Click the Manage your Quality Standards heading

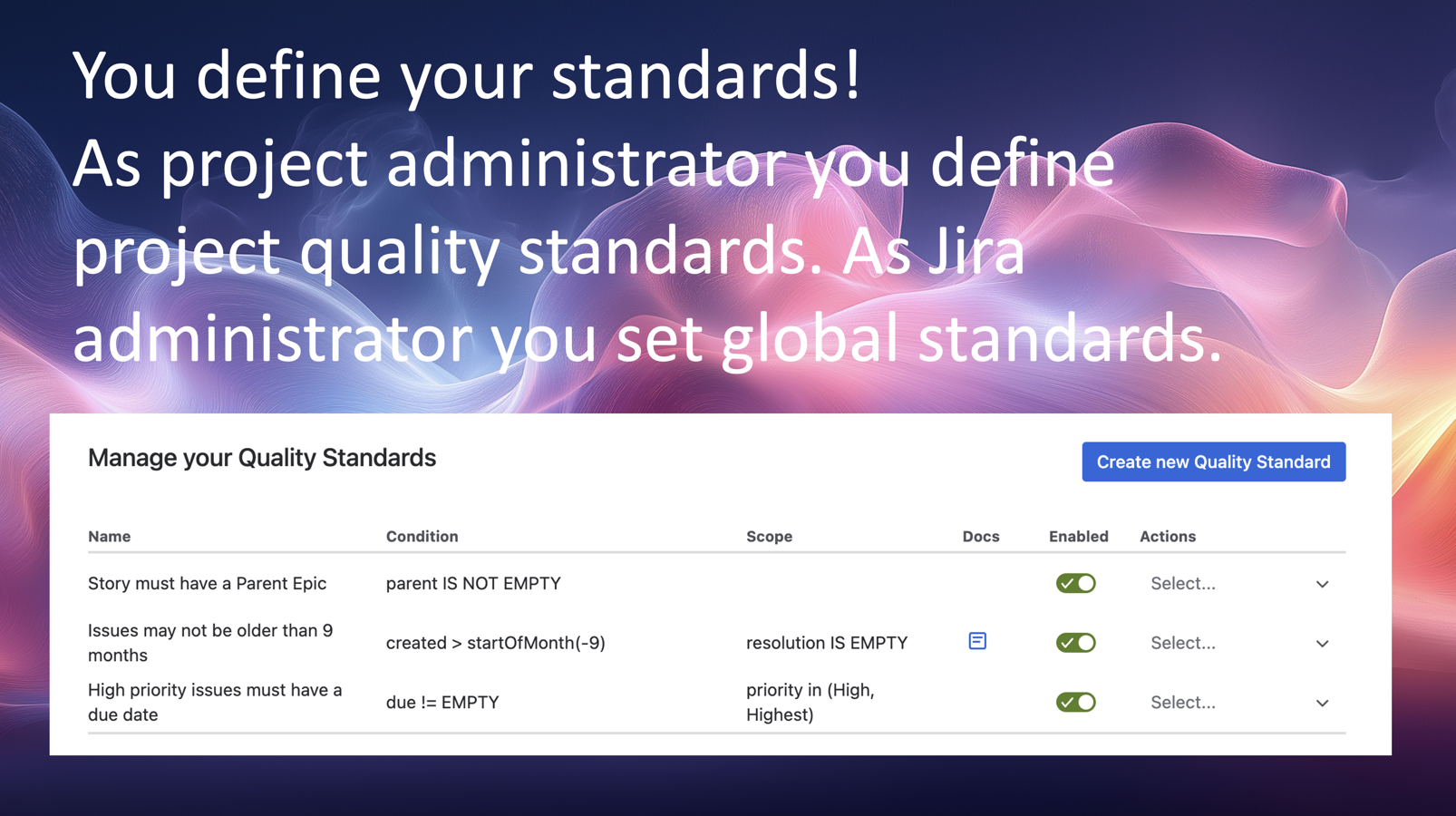[x=261, y=458]
